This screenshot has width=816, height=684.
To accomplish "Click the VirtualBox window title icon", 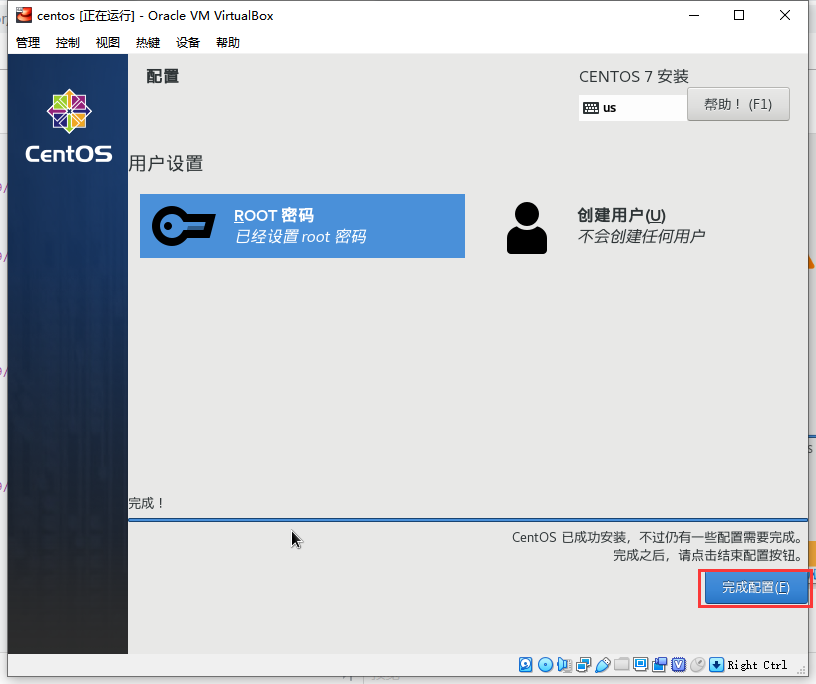I will pos(23,15).
